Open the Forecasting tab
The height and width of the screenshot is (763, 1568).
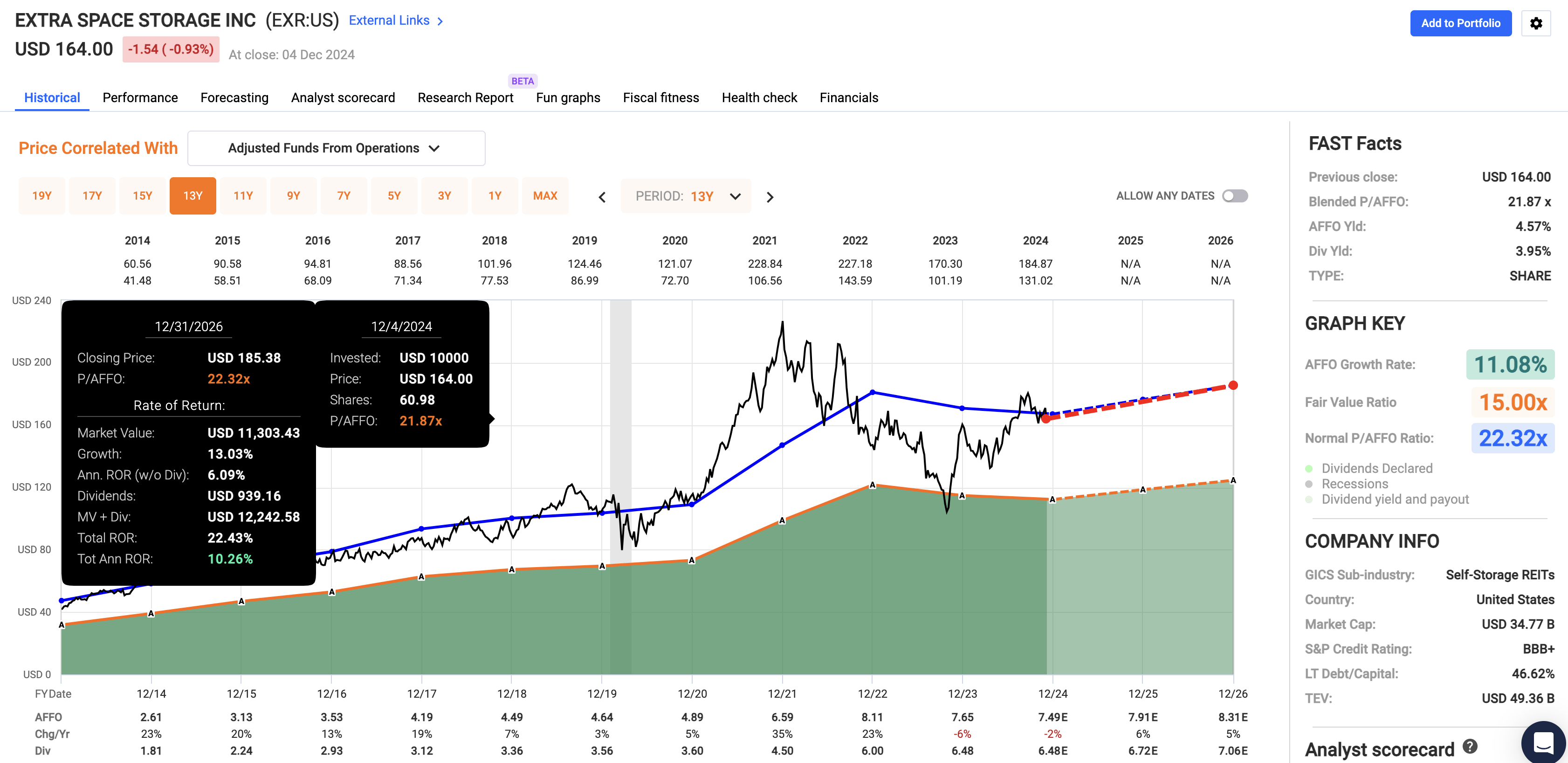coord(234,97)
